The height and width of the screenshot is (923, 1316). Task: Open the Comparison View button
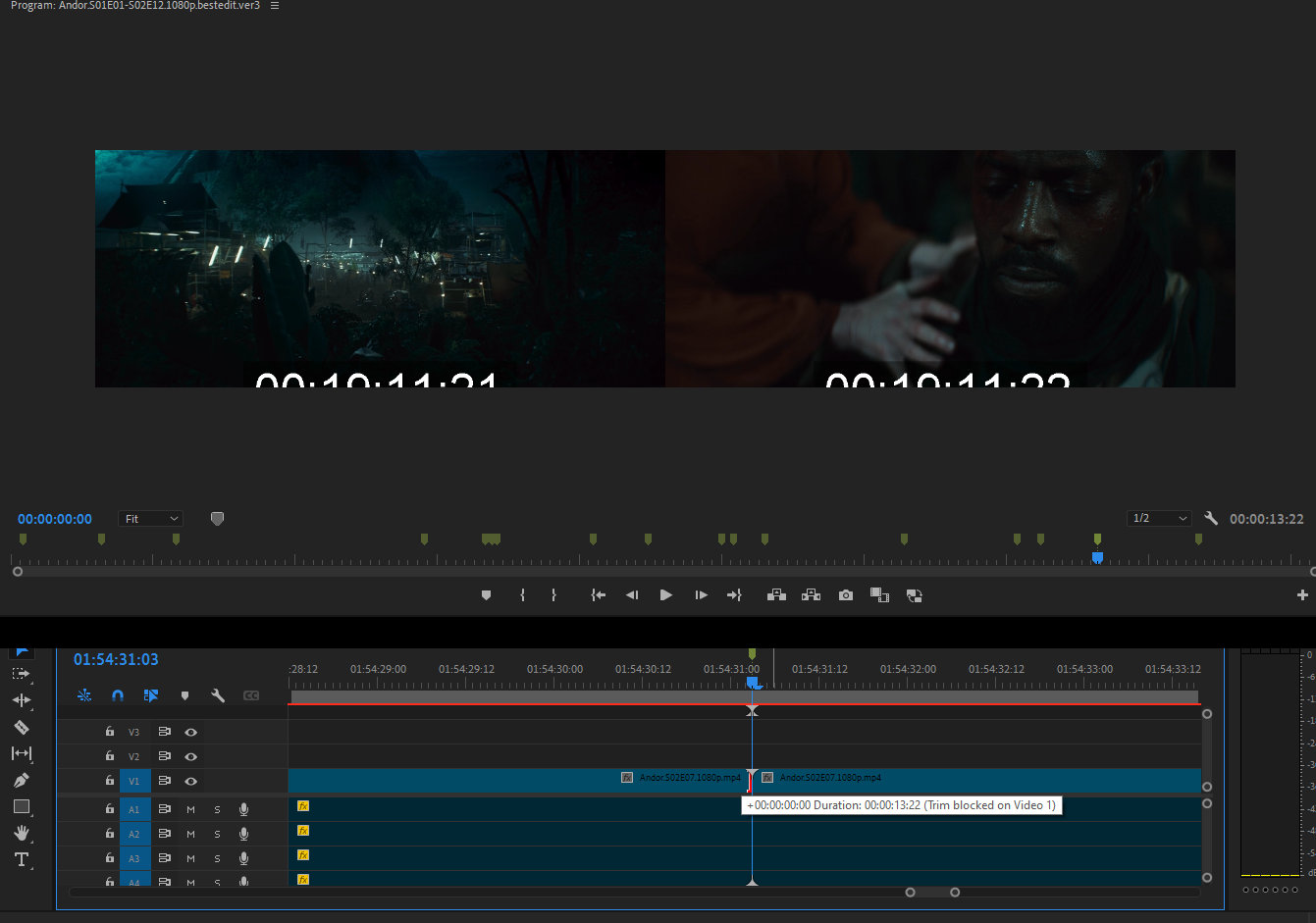pyautogui.click(x=879, y=595)
